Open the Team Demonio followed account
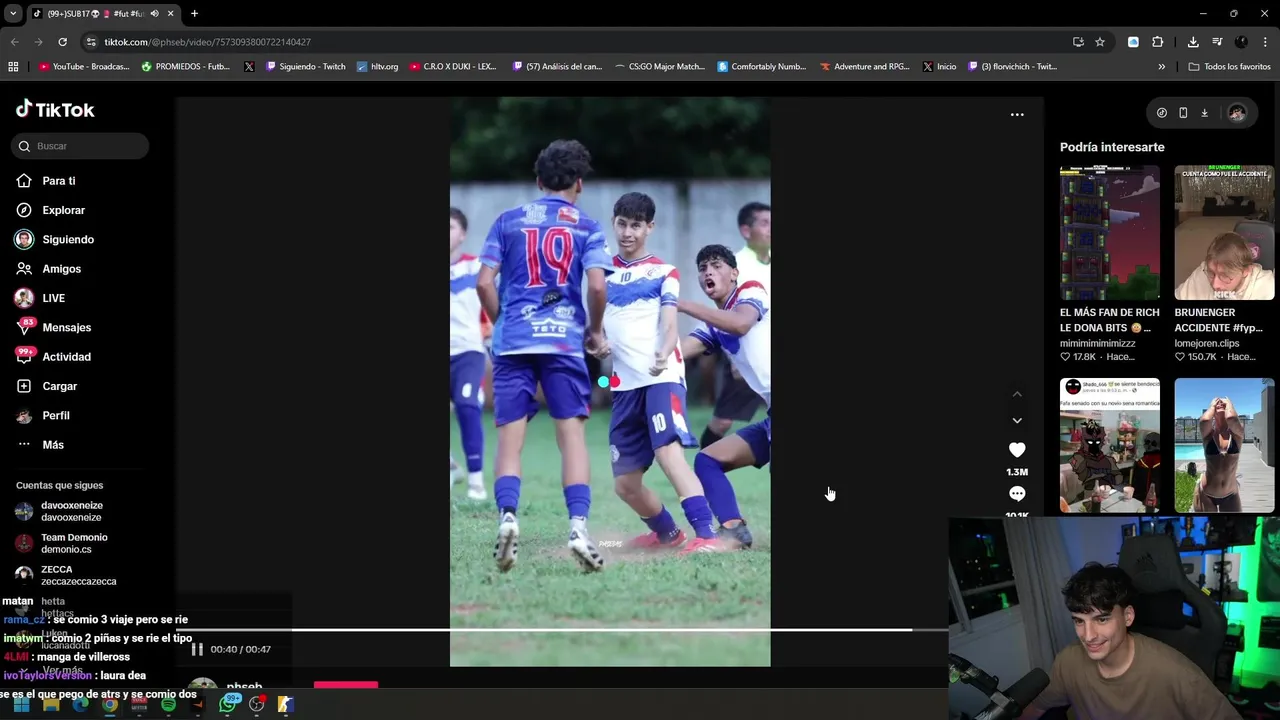 pyautogui.click(x=62, y=543)
